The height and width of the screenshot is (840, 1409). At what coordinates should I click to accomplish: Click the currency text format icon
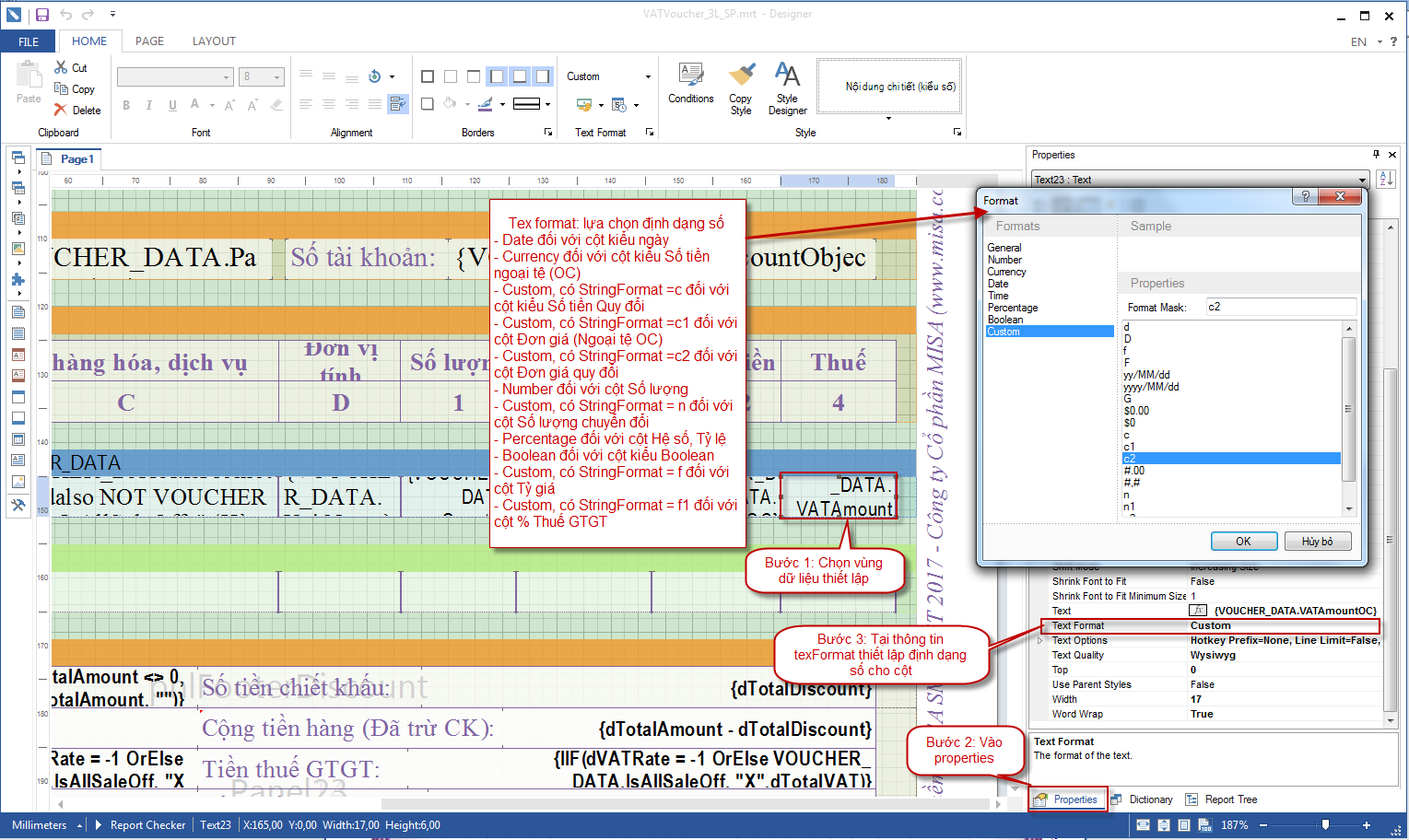[584, 104]
